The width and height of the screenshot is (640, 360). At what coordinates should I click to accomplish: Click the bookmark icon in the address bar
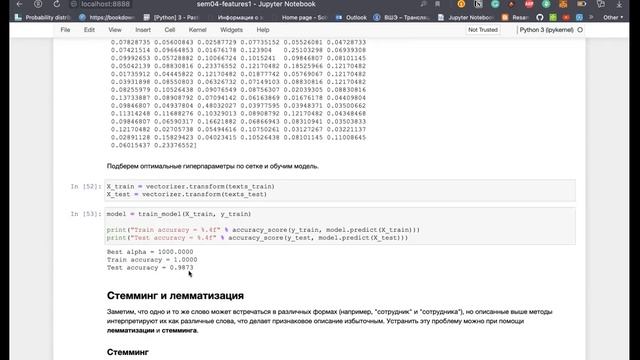[437, 4]
